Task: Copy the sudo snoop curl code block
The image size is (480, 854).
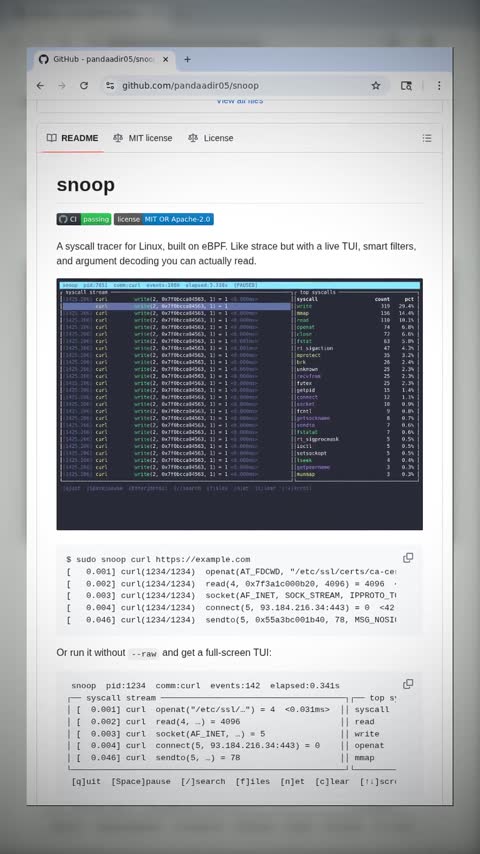Action: pyautogui.click(x=408, y=558)
